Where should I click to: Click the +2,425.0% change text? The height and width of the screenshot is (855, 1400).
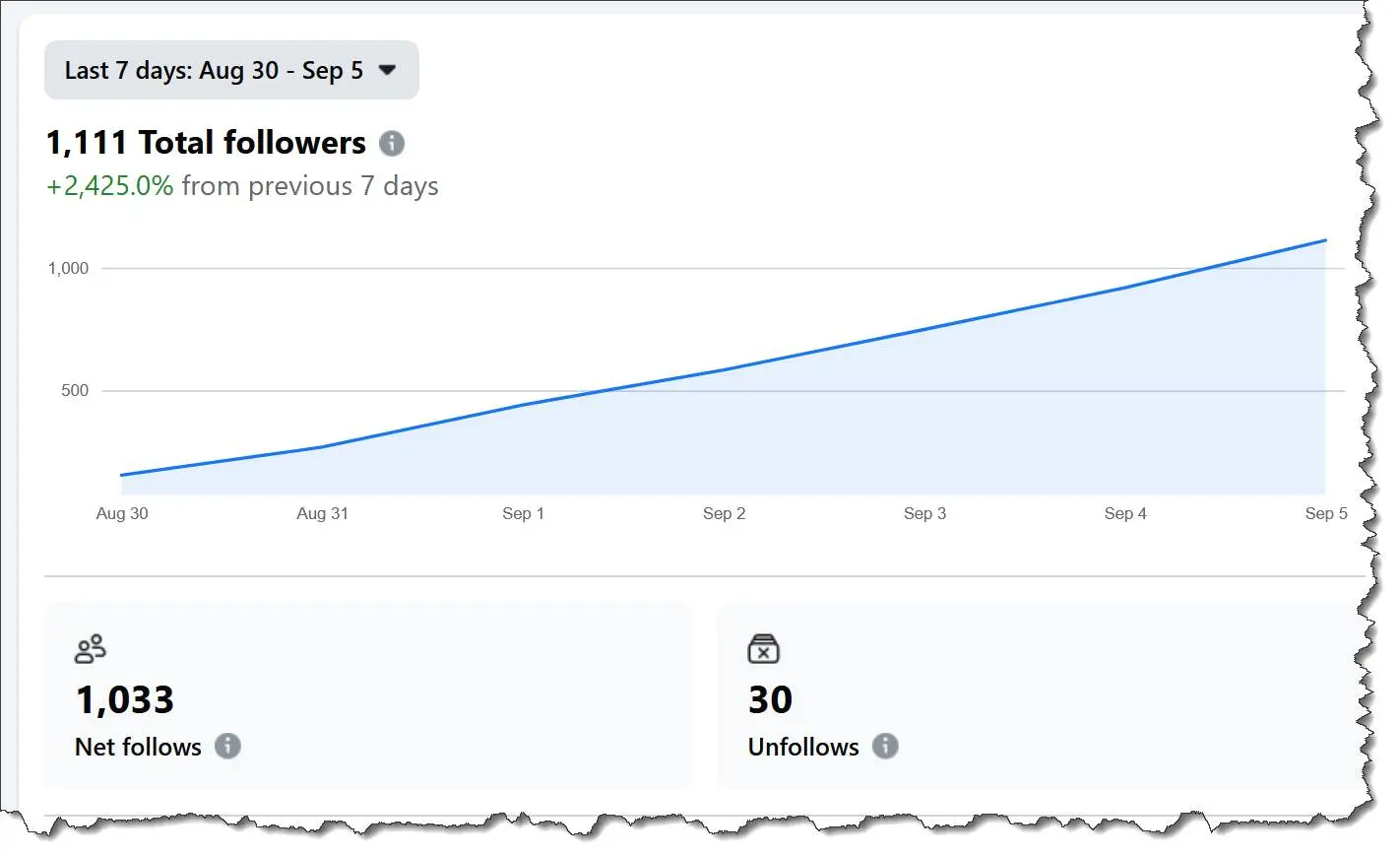pyautogui.click(x=109, y=186)
